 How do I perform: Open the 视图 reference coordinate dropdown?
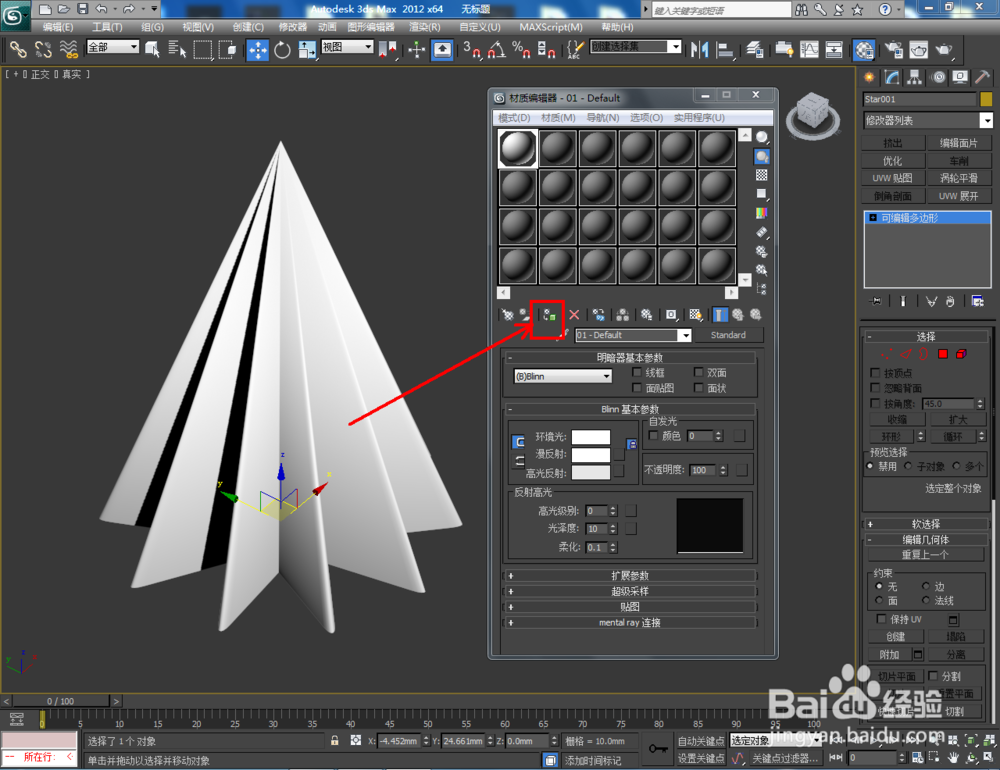tap(347, 47)
